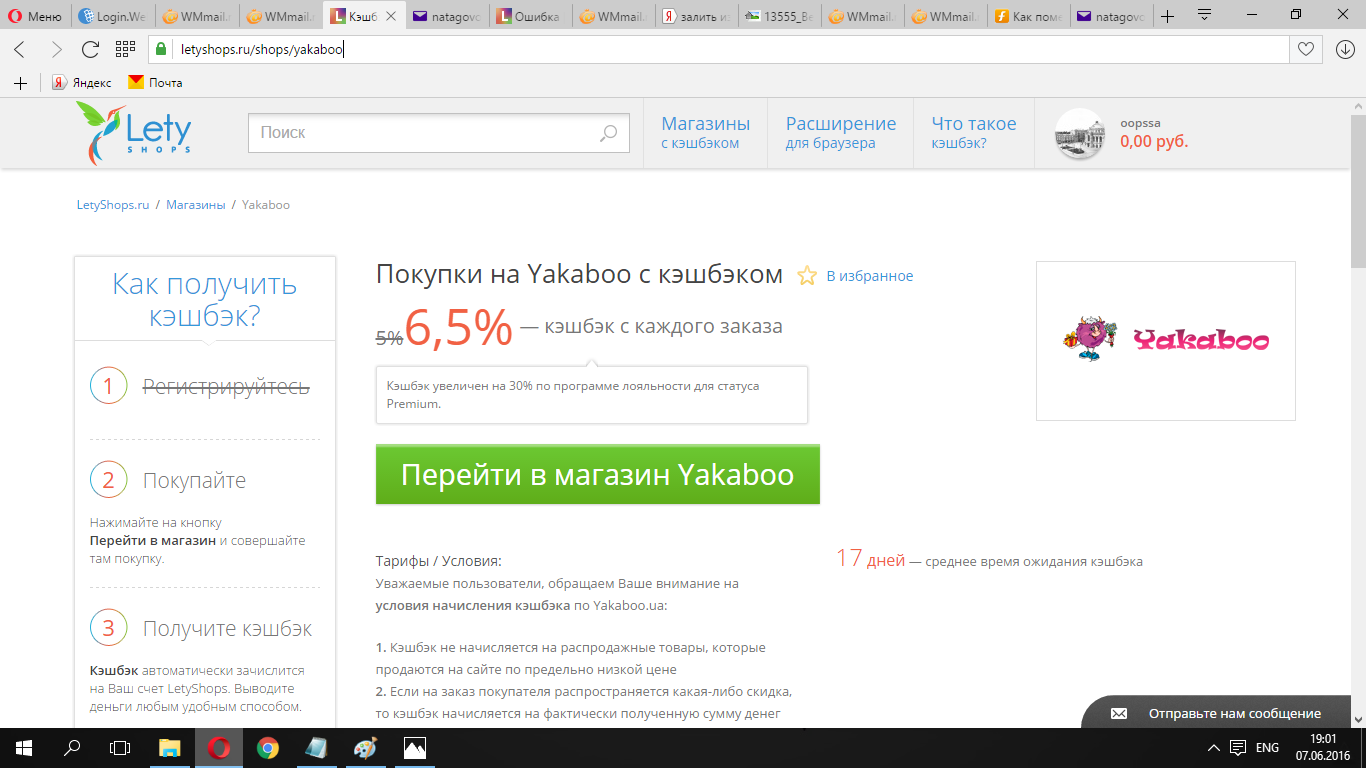This screenshot has height=768, width=1366.
Task: Click the oopssa user avatar
Action: [x=1081, y=134]
